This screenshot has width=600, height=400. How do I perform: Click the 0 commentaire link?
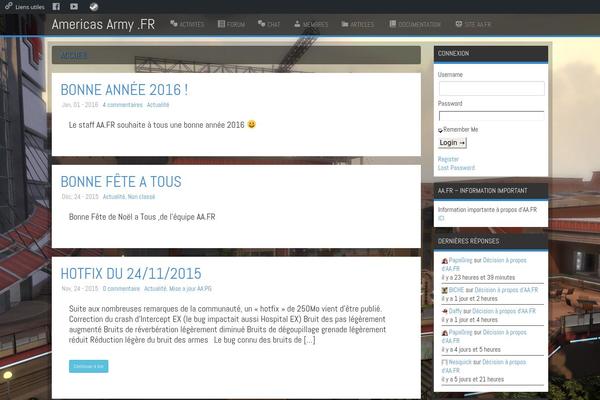tap(121, 289)
